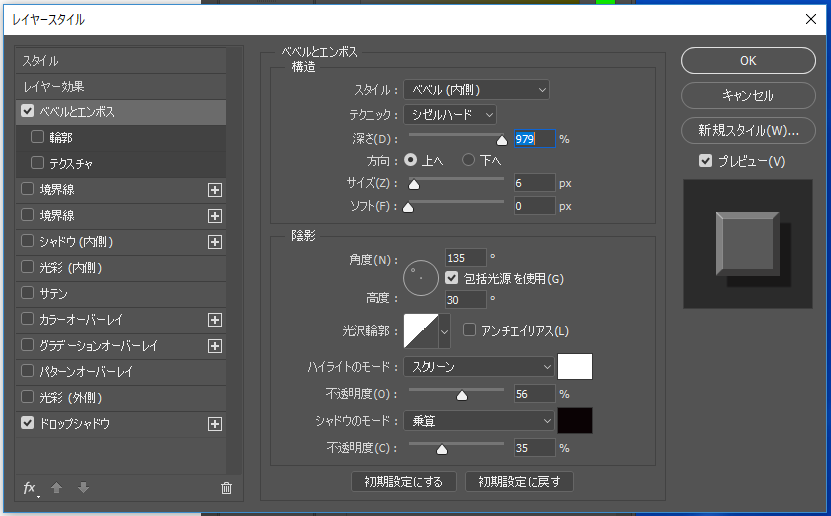Viewport: 831px width, 516px height.
Task: Click the move effect down arrow
Action: tap(83, 487)
